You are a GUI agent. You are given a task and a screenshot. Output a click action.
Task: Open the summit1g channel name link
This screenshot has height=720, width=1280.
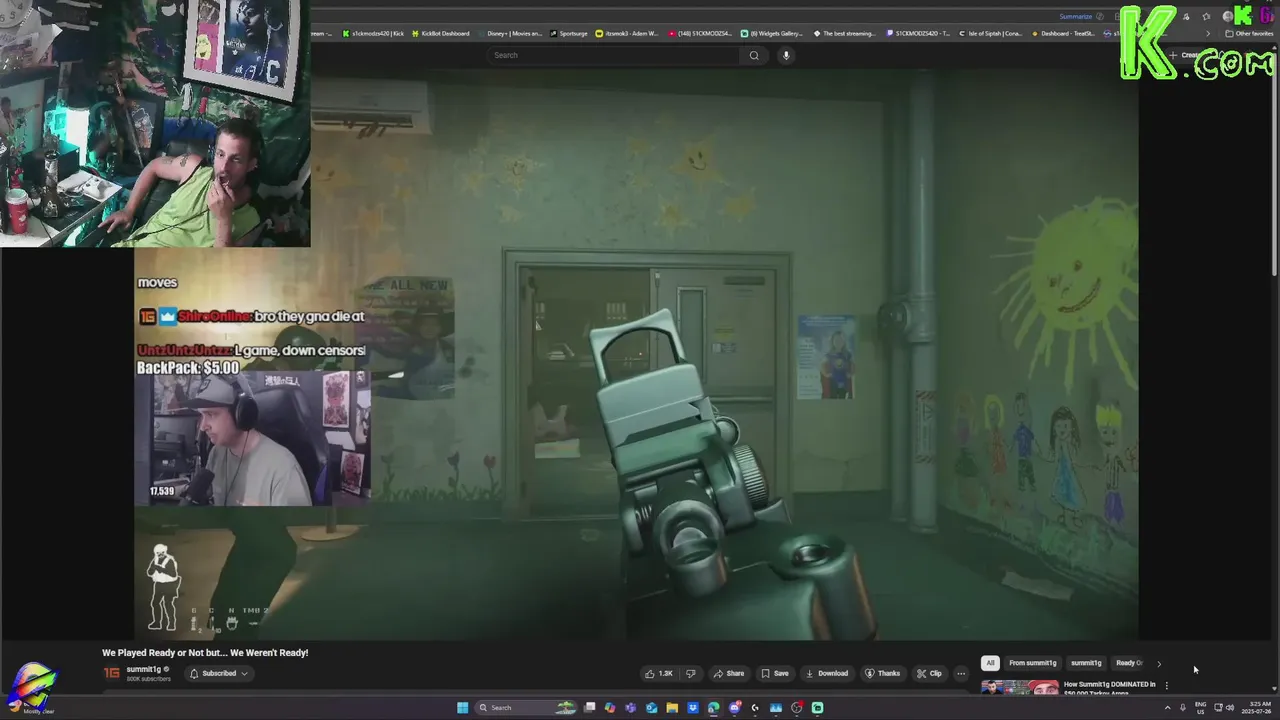143,669
